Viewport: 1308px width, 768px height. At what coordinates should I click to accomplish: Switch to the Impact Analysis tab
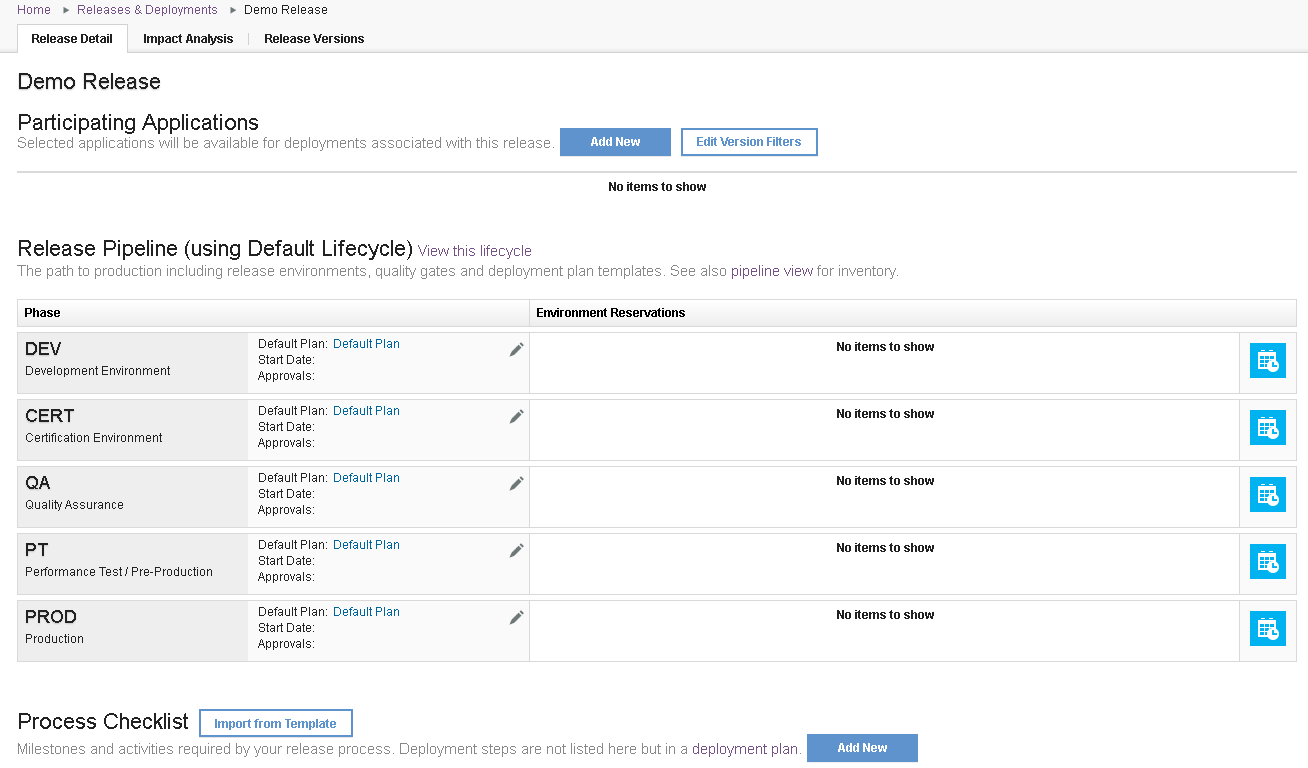tap(188, 39)
